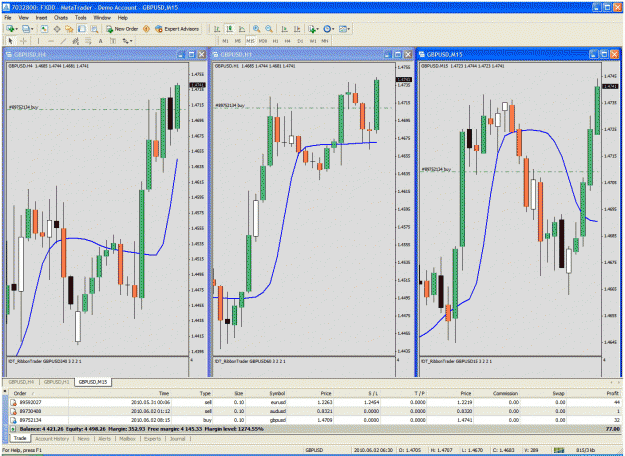Screen dimensions: 625x456
Task: Switch to M1 timeframe
Action: 225,41
